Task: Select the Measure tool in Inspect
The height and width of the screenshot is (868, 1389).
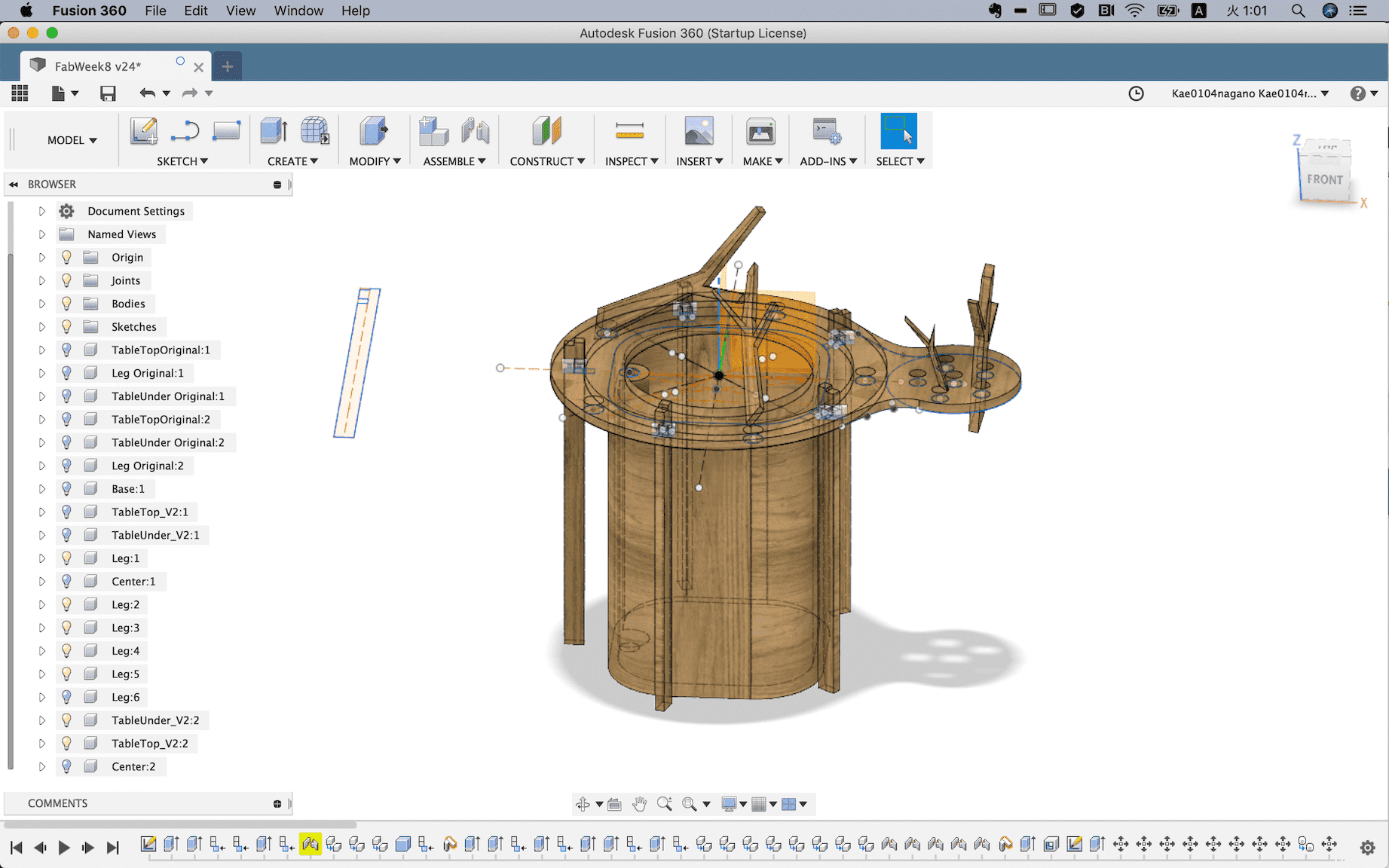Action: pos(629,131)
